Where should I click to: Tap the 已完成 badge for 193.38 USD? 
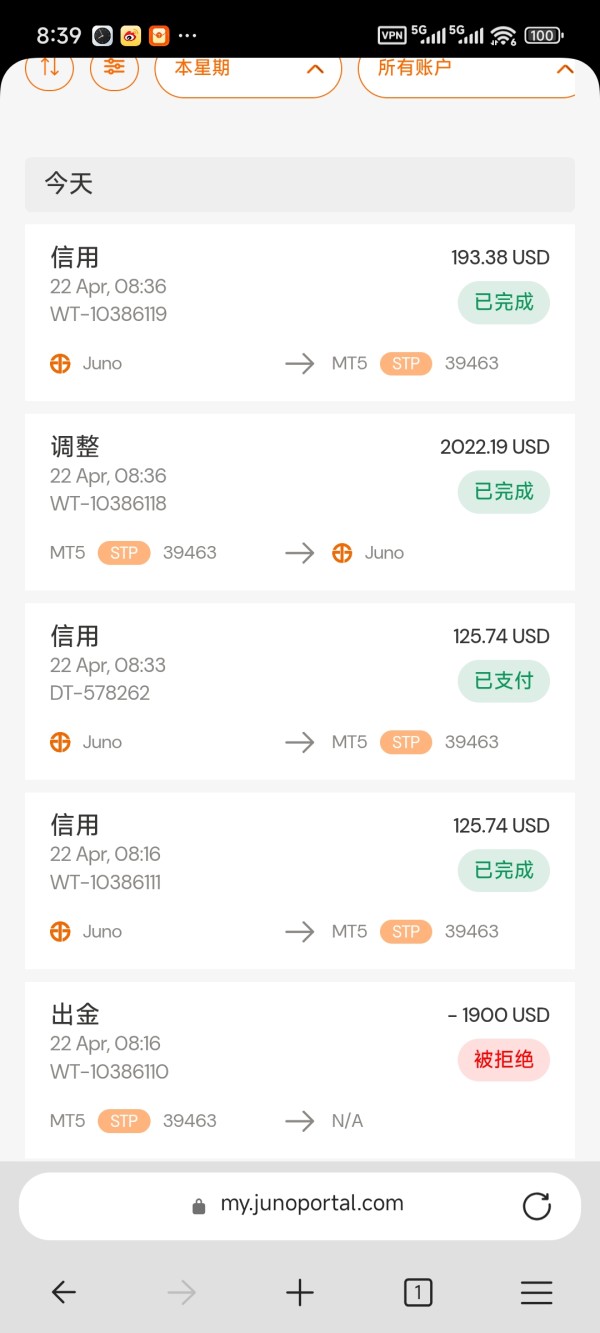click(x=504, y=302)
